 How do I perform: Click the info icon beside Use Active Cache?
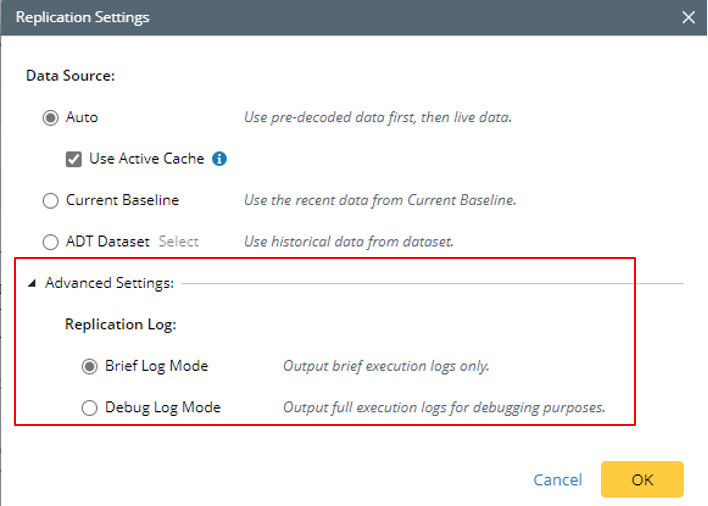click(220, 159)
